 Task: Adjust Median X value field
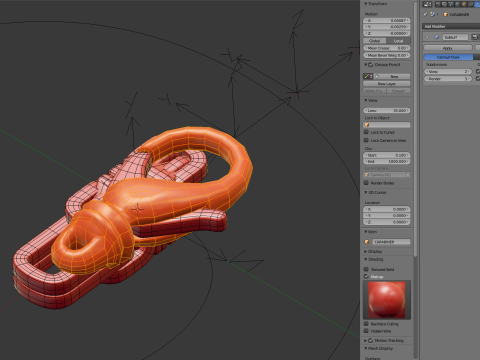387,20
